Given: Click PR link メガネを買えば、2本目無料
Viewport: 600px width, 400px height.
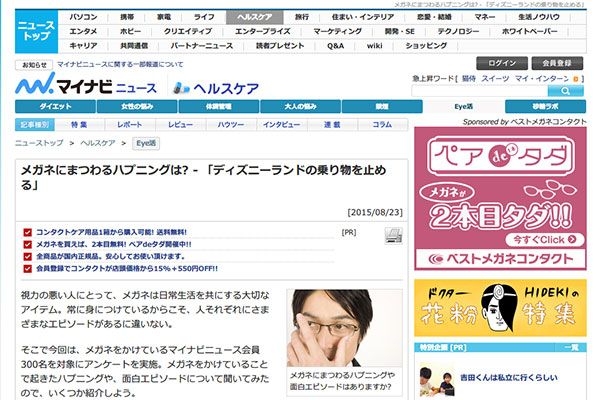Looking at the screenshot, I should 114,244.
